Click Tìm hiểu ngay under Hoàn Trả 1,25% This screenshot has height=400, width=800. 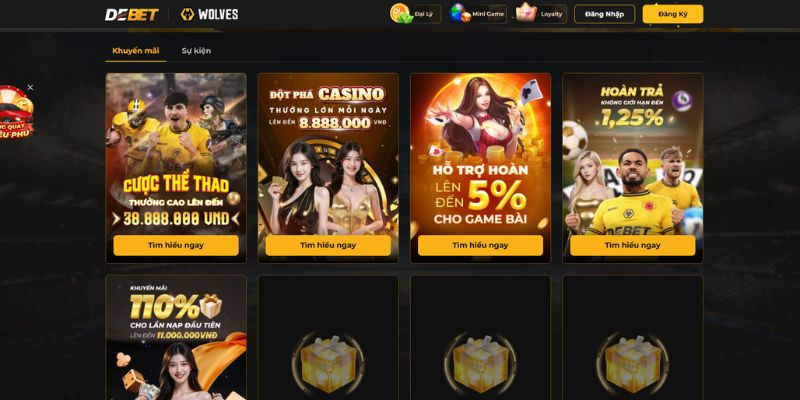point(633,245)
